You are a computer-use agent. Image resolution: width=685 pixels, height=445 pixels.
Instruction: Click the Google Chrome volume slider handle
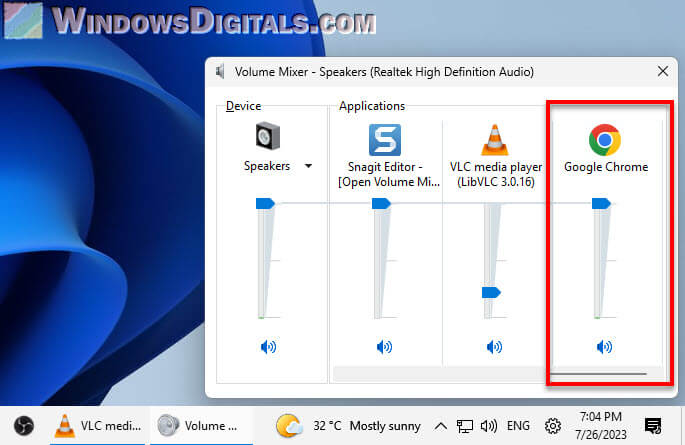pyautogui.click(x=601, y=204)
